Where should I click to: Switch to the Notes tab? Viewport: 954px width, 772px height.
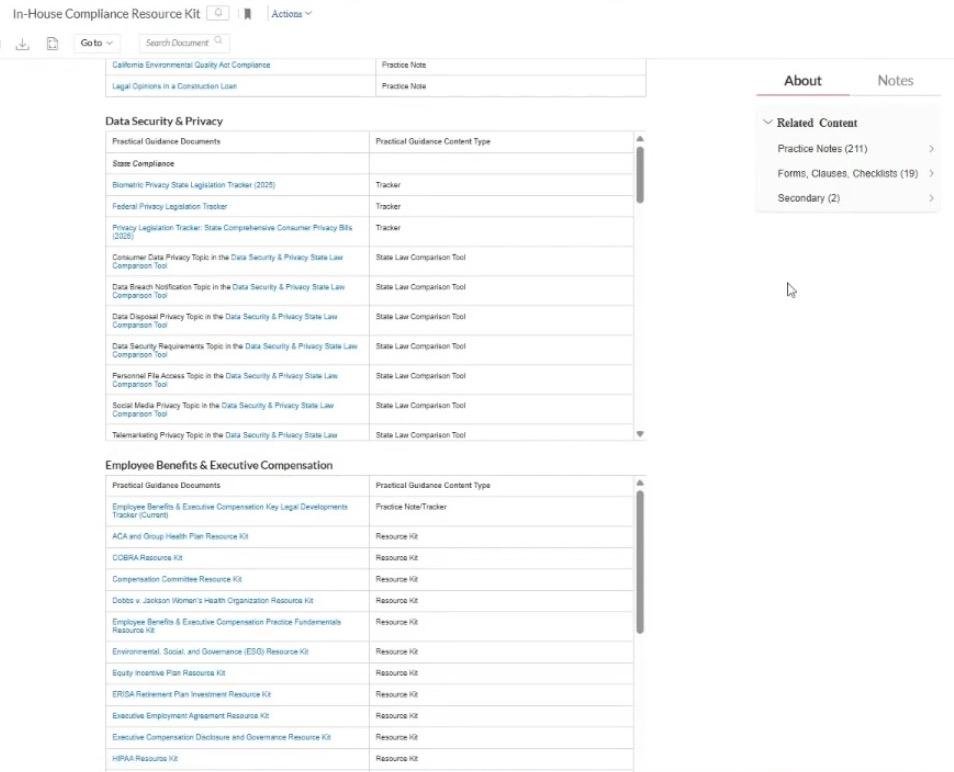(895, 81)
